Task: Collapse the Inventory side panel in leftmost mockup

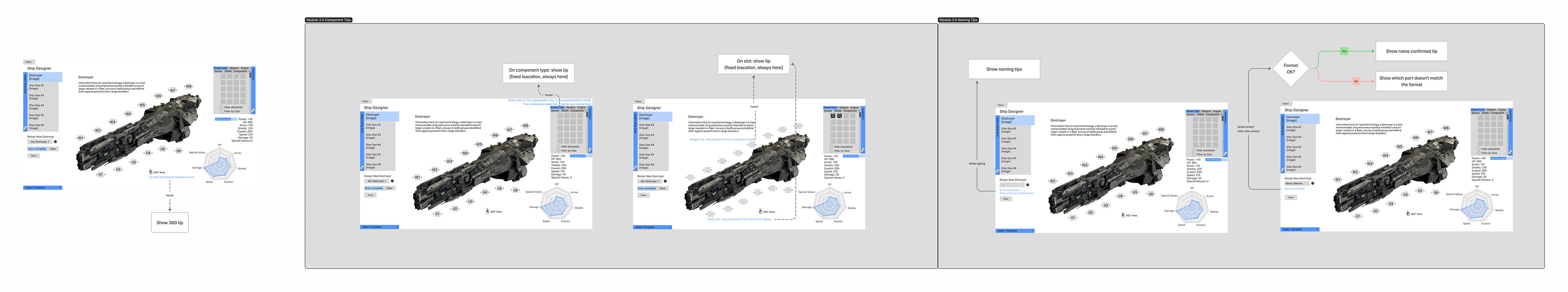Action: [x=253, y=89]
